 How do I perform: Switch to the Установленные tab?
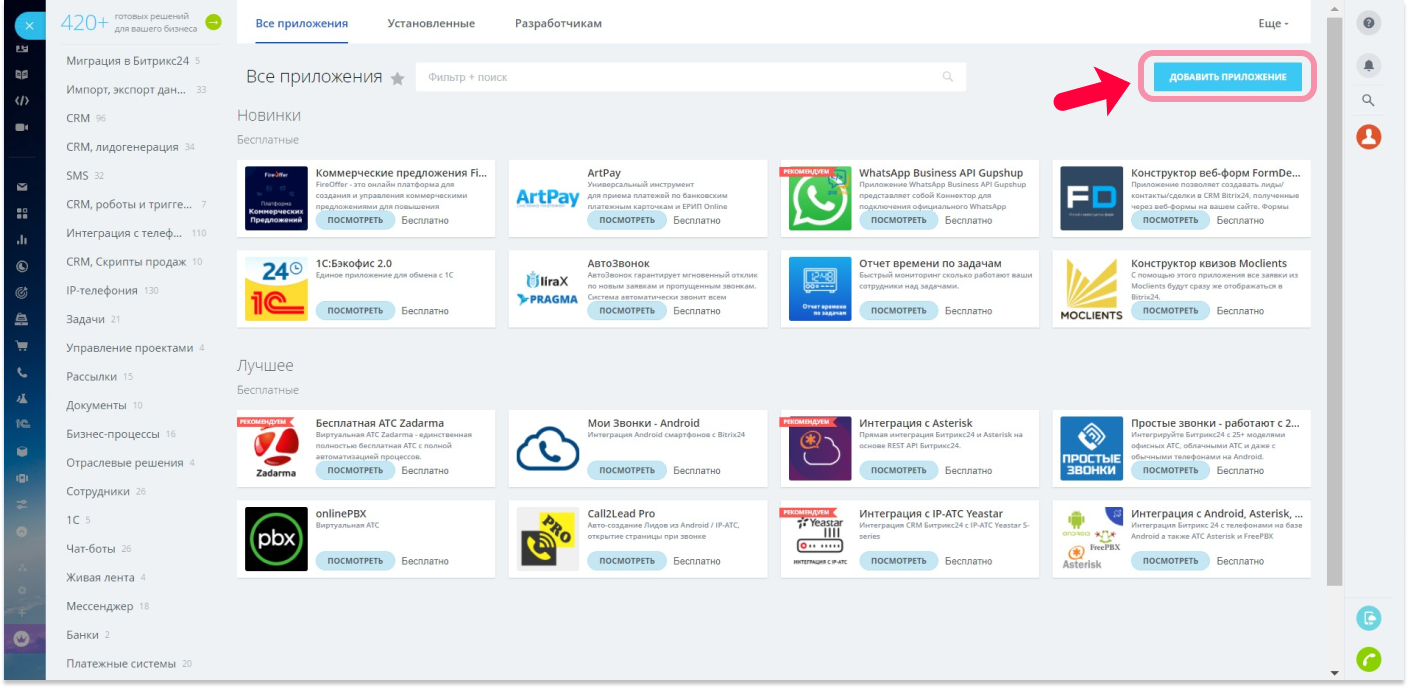tap(431, 23)
